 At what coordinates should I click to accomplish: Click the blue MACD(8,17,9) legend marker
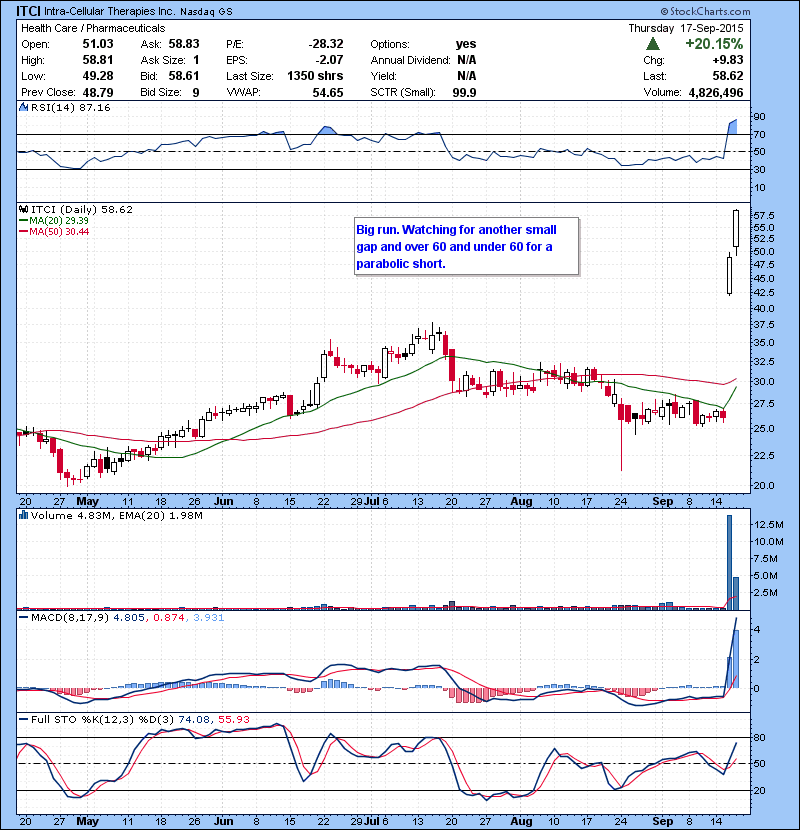click(x=24, y=618)
